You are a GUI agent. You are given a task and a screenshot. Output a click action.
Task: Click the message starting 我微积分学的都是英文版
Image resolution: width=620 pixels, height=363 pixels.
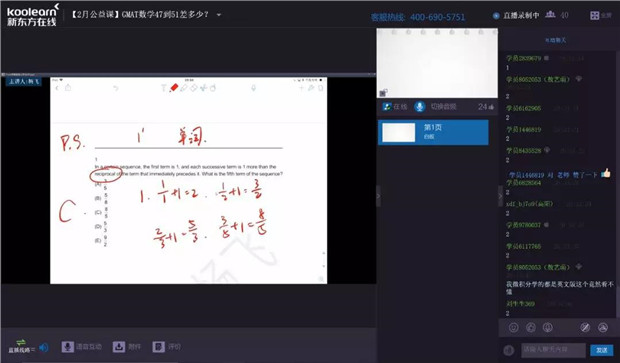[560, 287]
